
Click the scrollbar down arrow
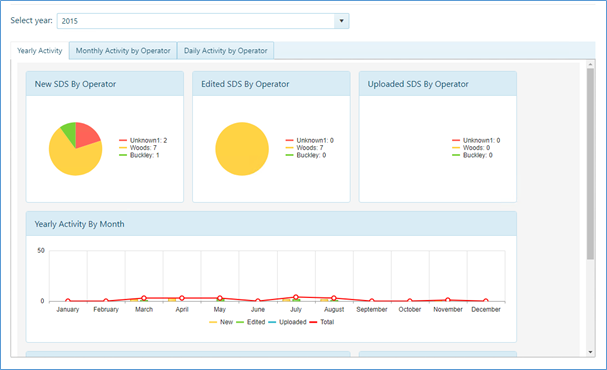click(590, 352)
